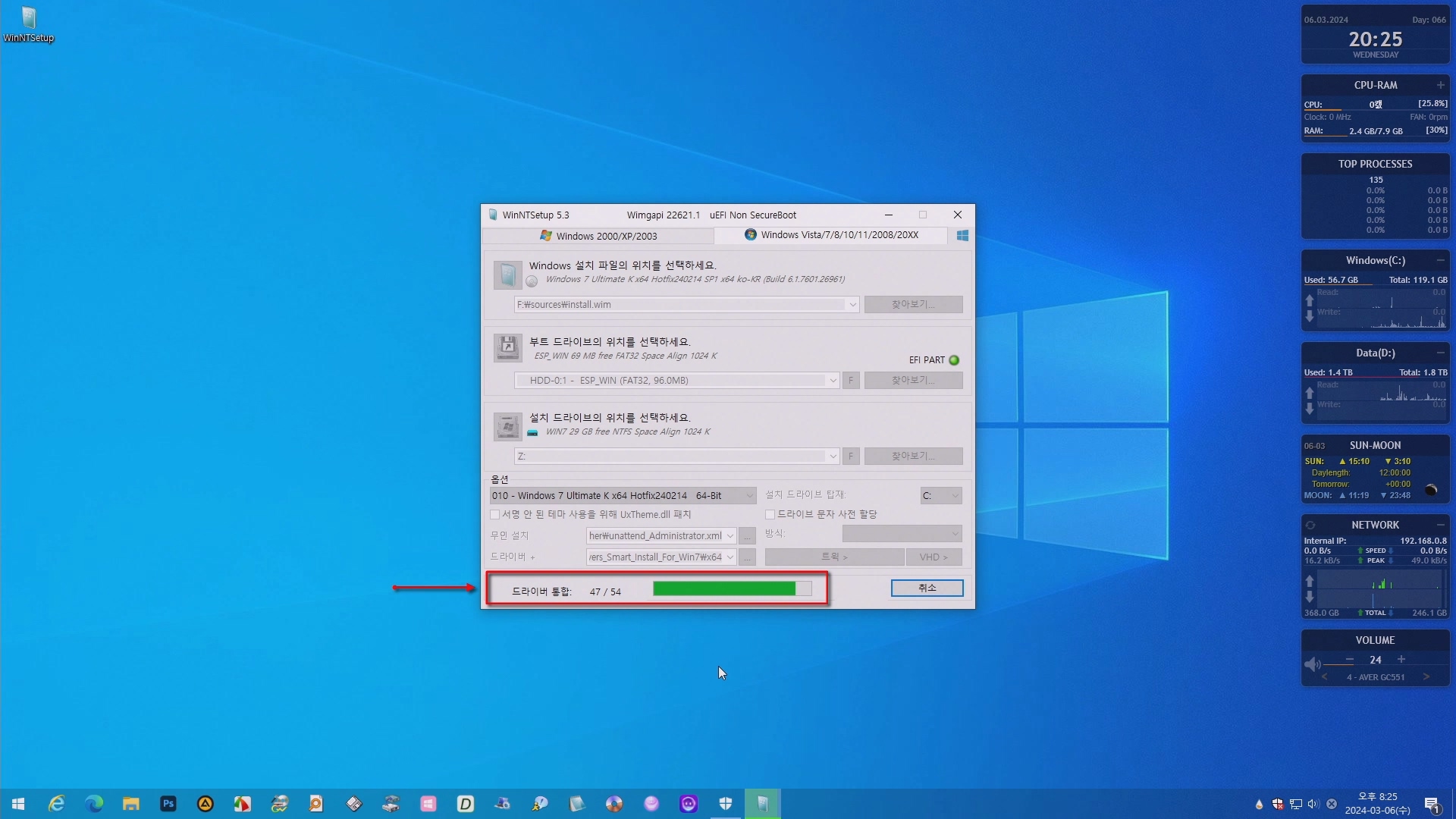Click the F button beside the installation drive
Screen dimensions: 1456x819
point(851,457)
